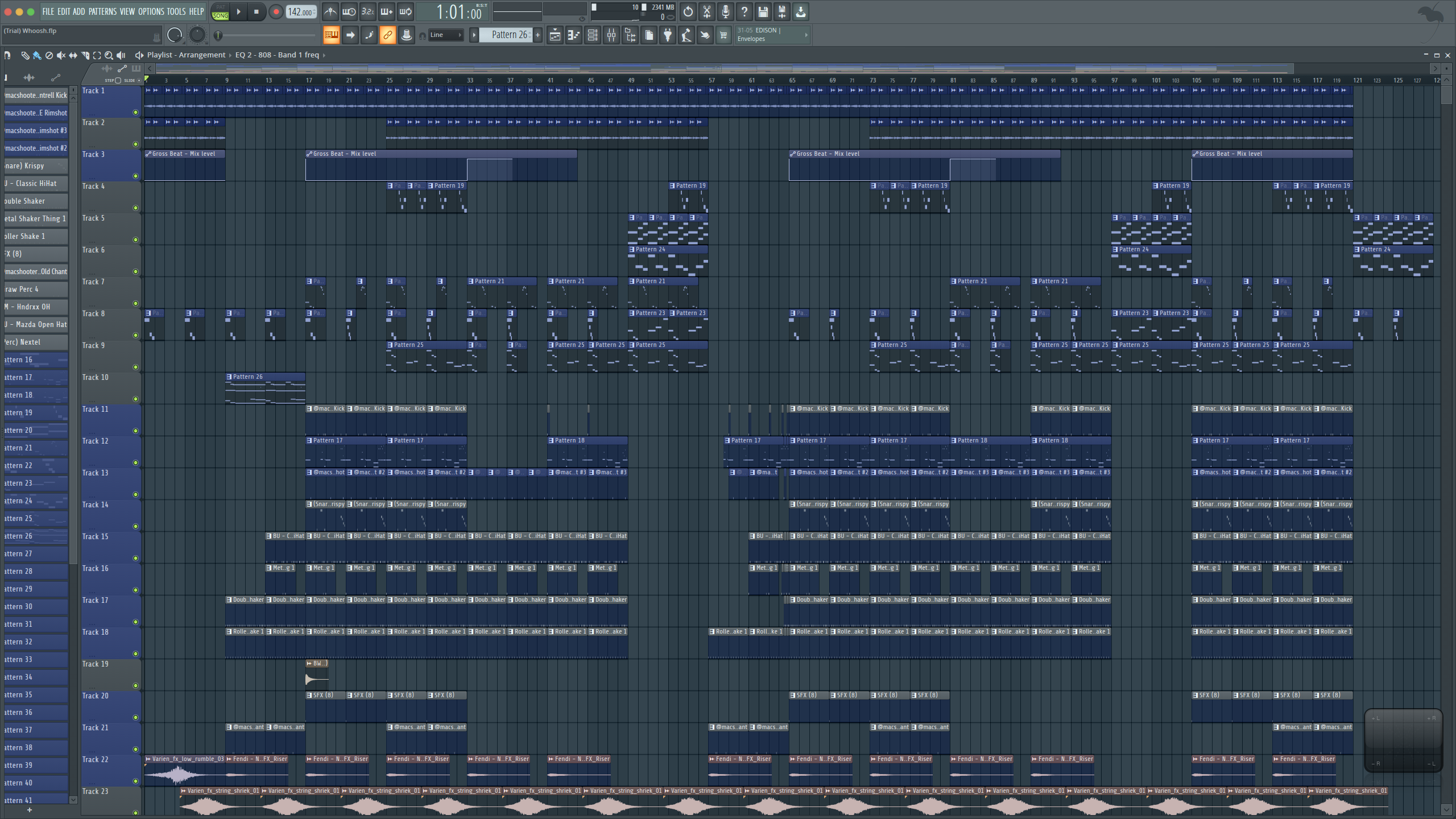Open the snap Line dropdown

point(446,35)
